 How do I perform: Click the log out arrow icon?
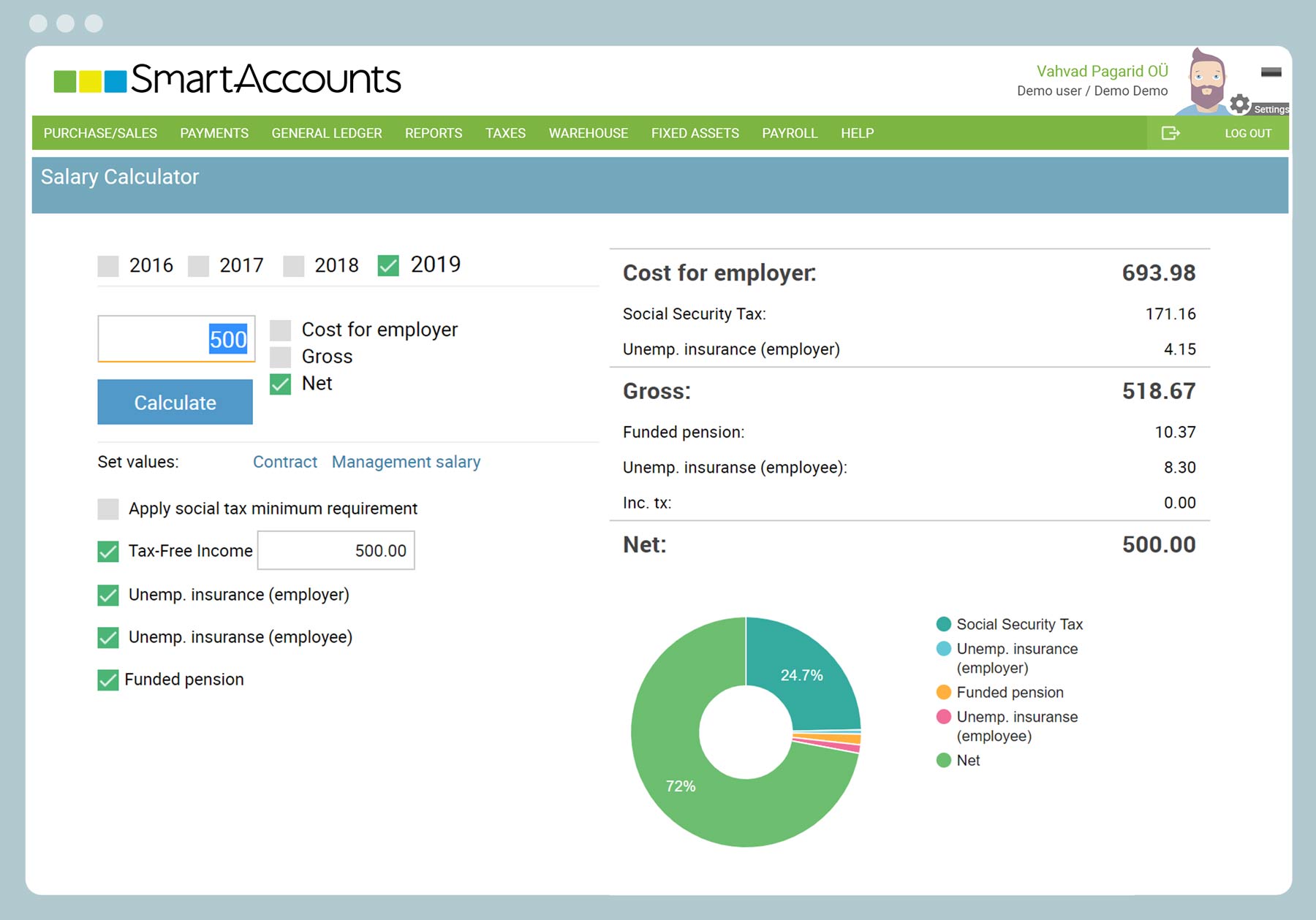click(x=1171, y=133)
